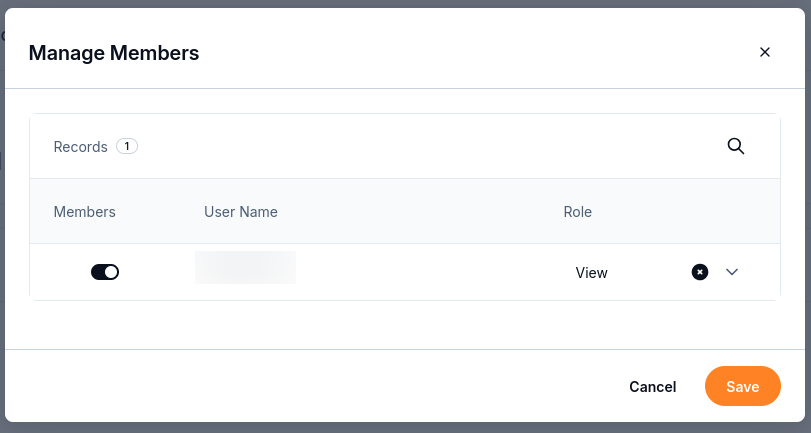Click the blurred user name cell
Viewport: 811px width, 433px height.
click(245, 267)
